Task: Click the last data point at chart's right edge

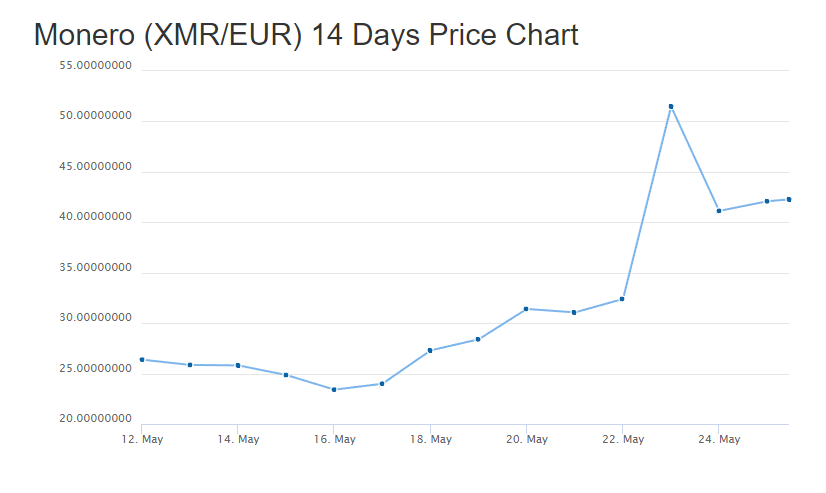Action: pos(789,200)
